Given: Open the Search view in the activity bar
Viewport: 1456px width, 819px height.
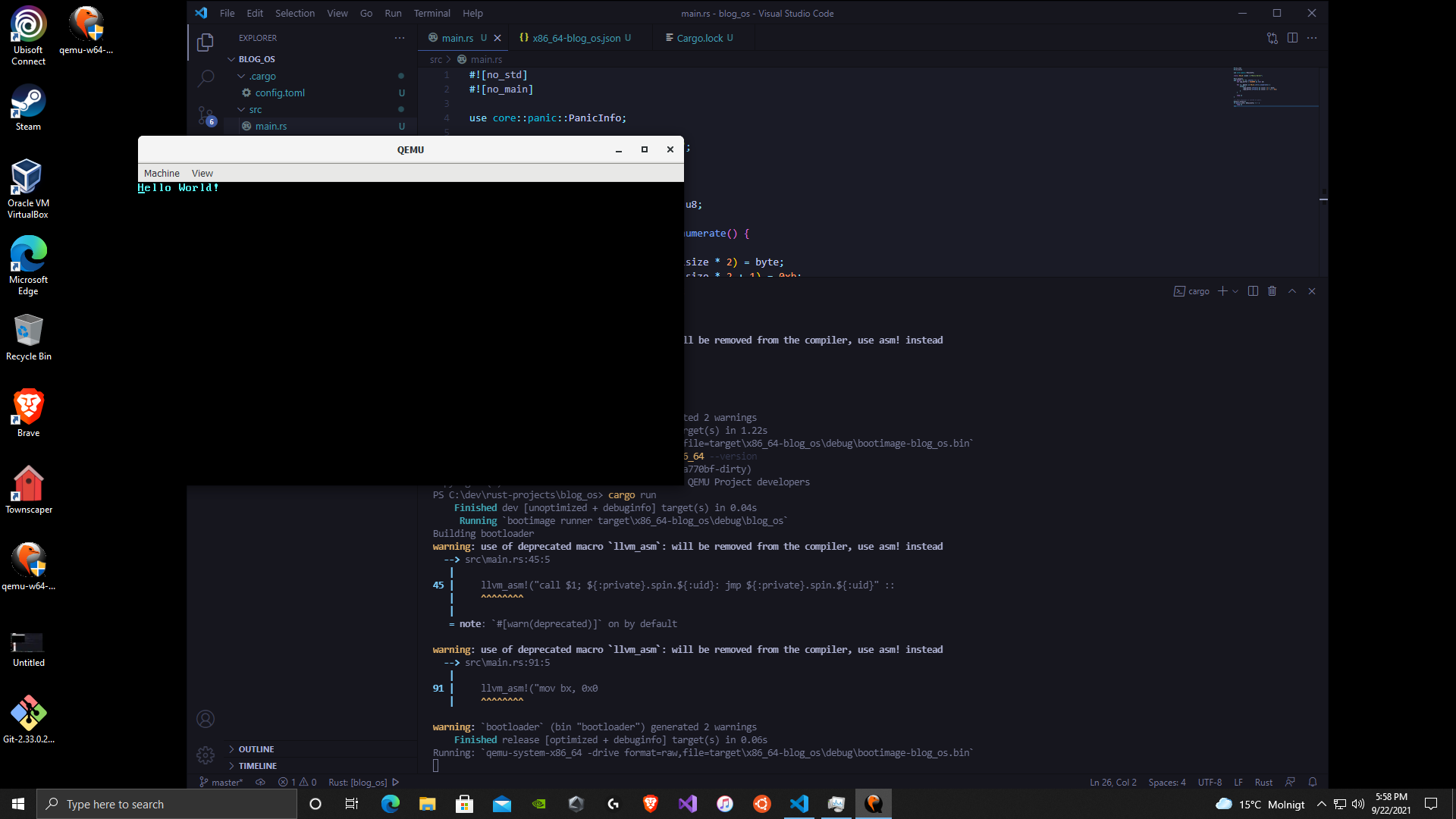Looking at the screenshot, I should (x=206, y=78).
